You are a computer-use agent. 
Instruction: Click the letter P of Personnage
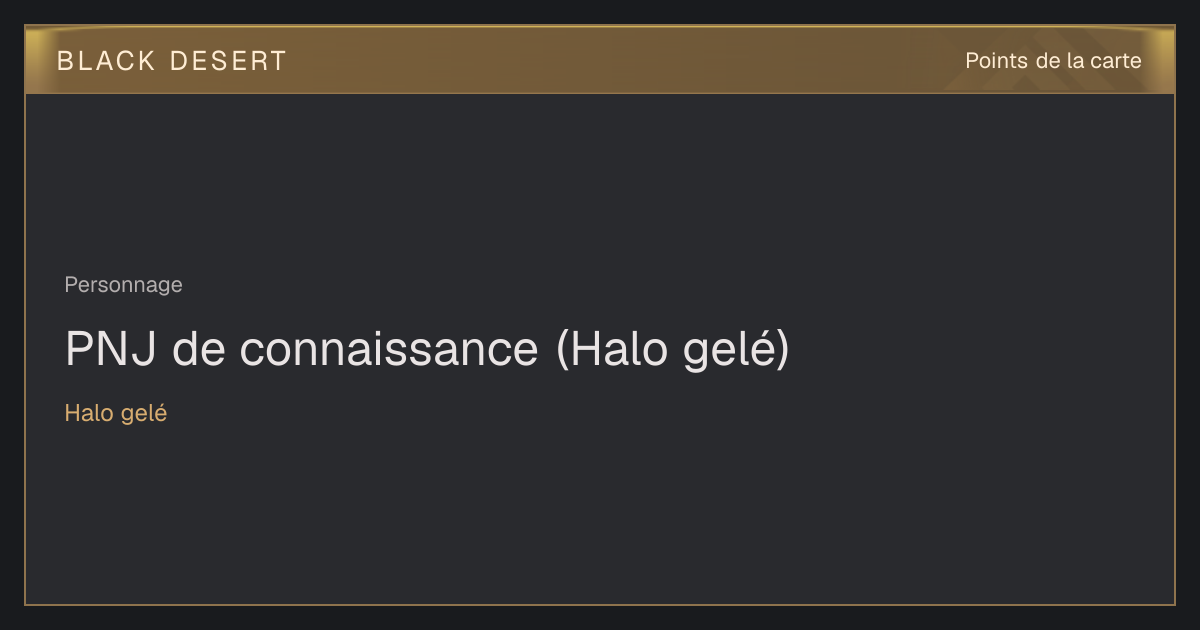[71, 285]
